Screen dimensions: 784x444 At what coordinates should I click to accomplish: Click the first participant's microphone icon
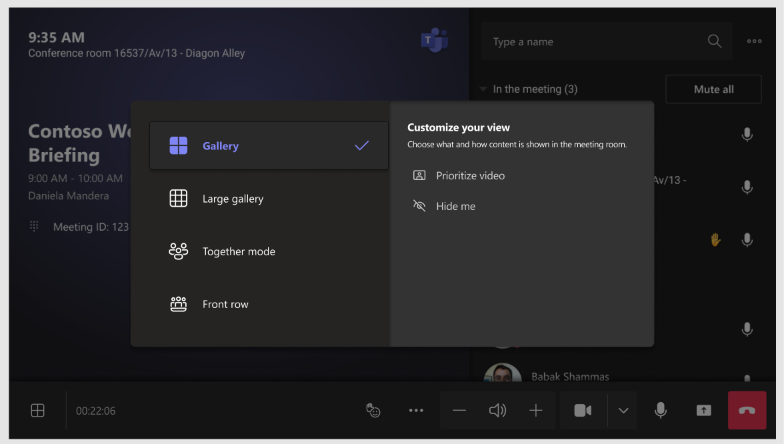(747, 134)
